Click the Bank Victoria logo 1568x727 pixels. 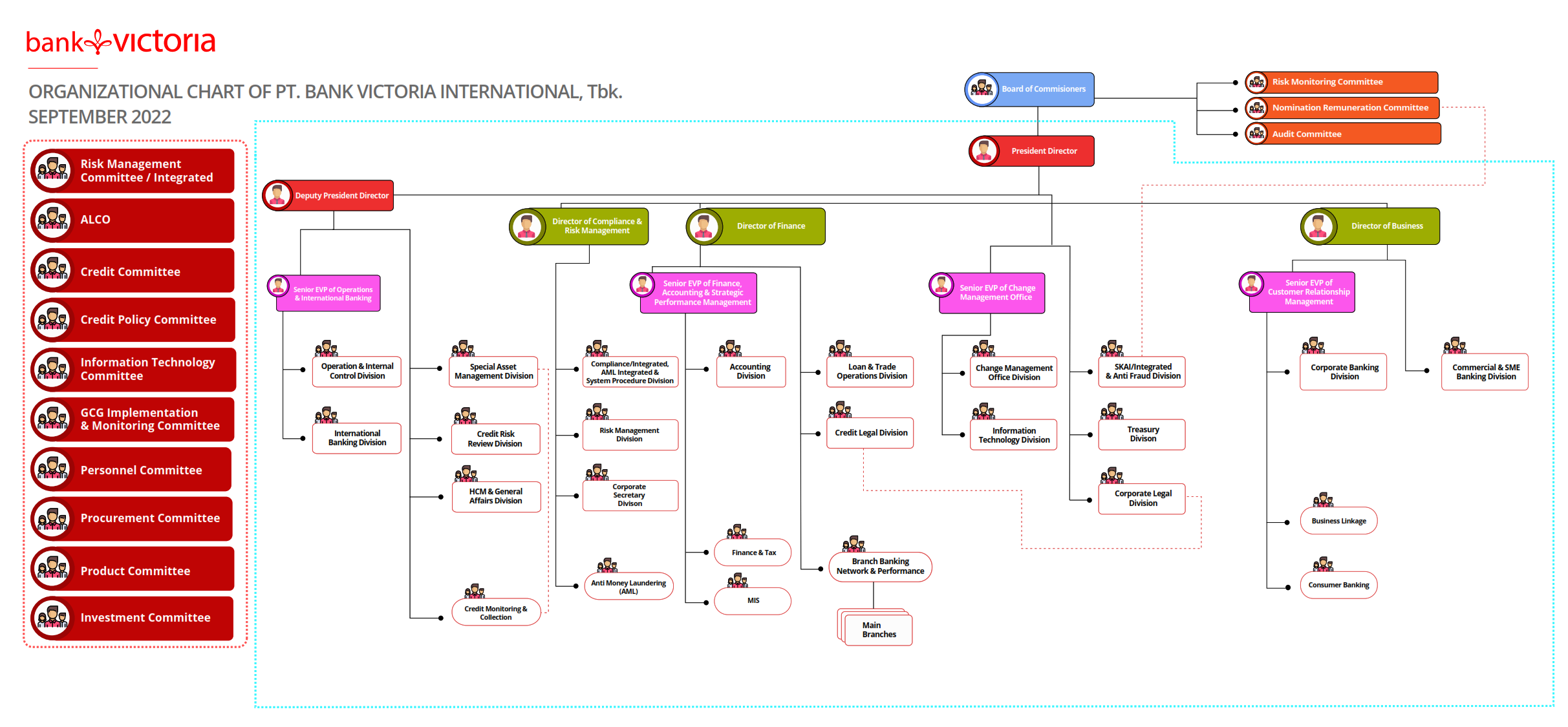(120, 42)
